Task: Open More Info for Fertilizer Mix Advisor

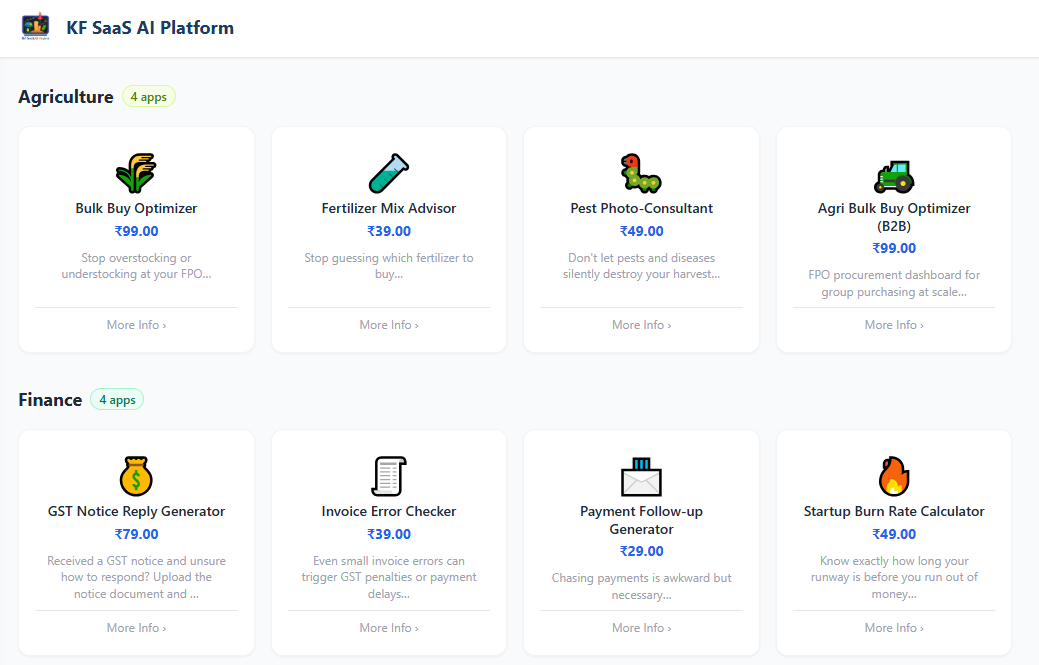Action: (x=388, y=324)
